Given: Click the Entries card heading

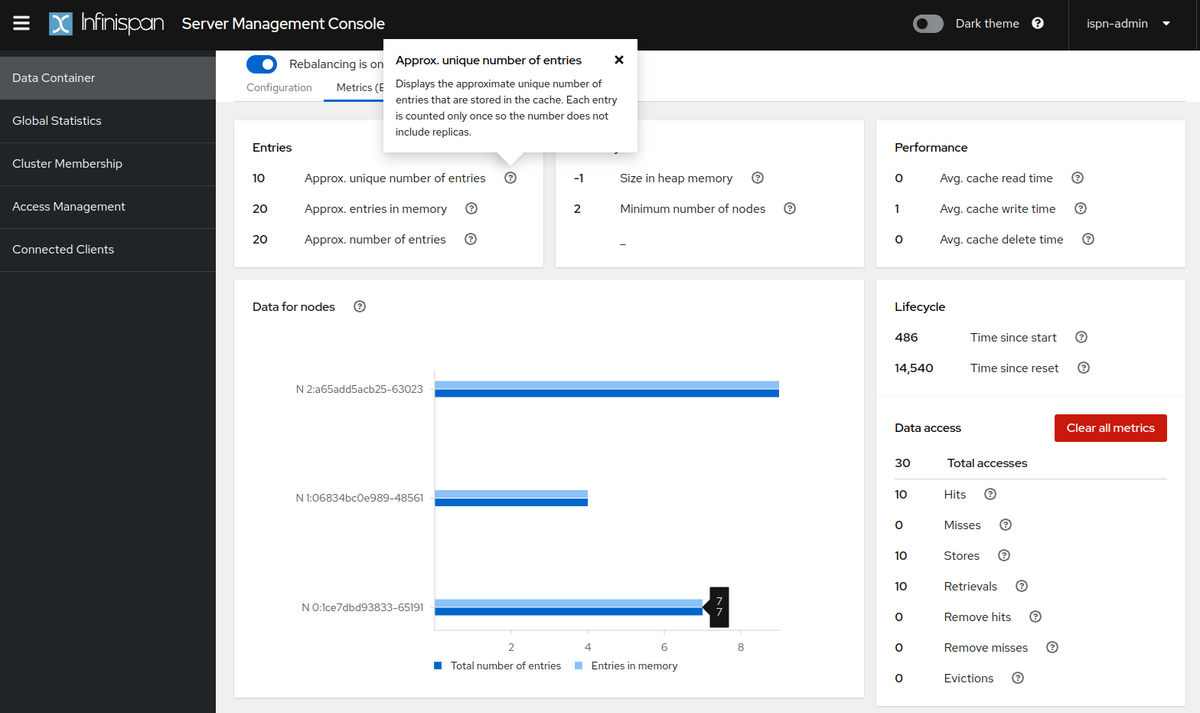Looking at the screenshot, I should (x=272, y=148).
